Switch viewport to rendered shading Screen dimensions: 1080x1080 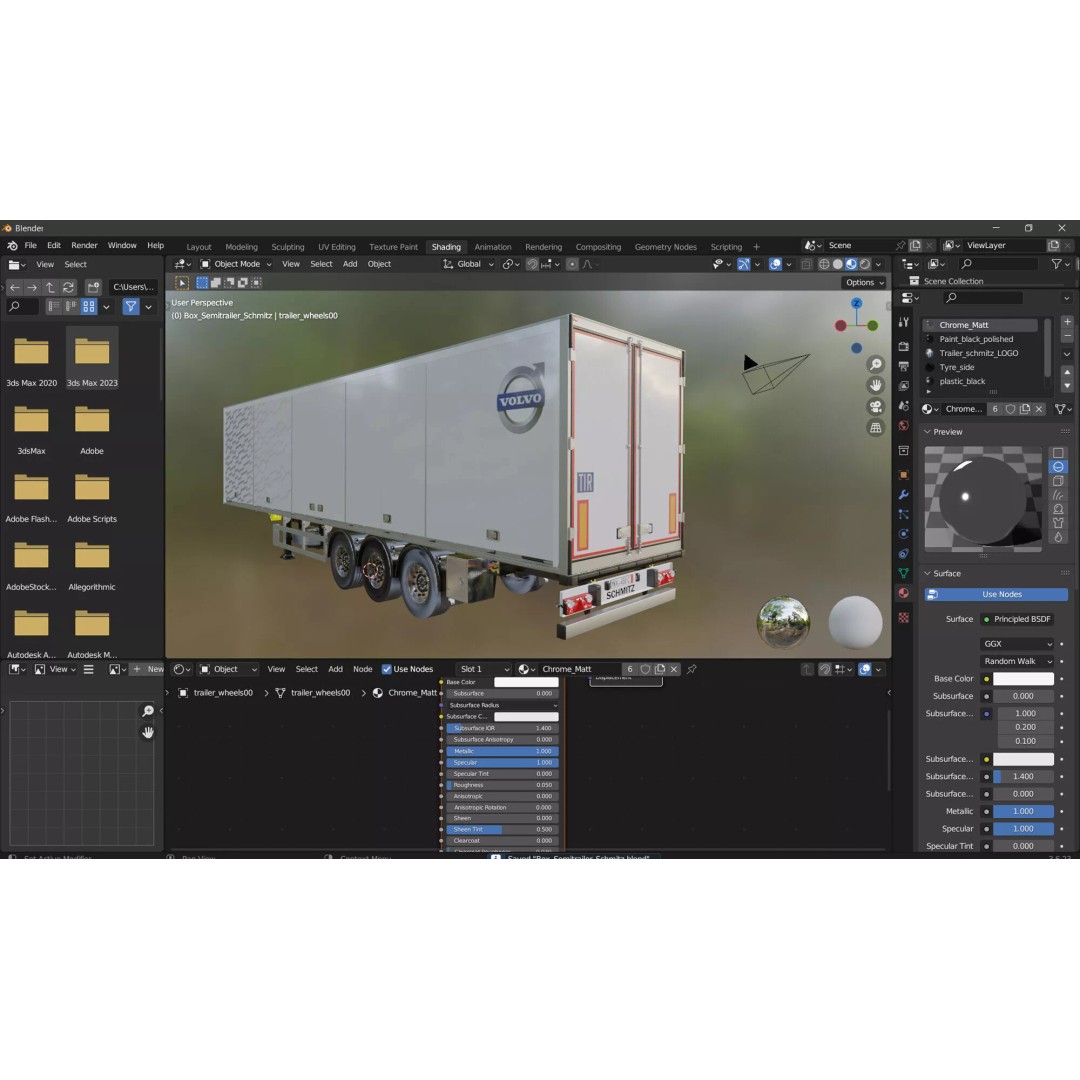coord(865,264)
